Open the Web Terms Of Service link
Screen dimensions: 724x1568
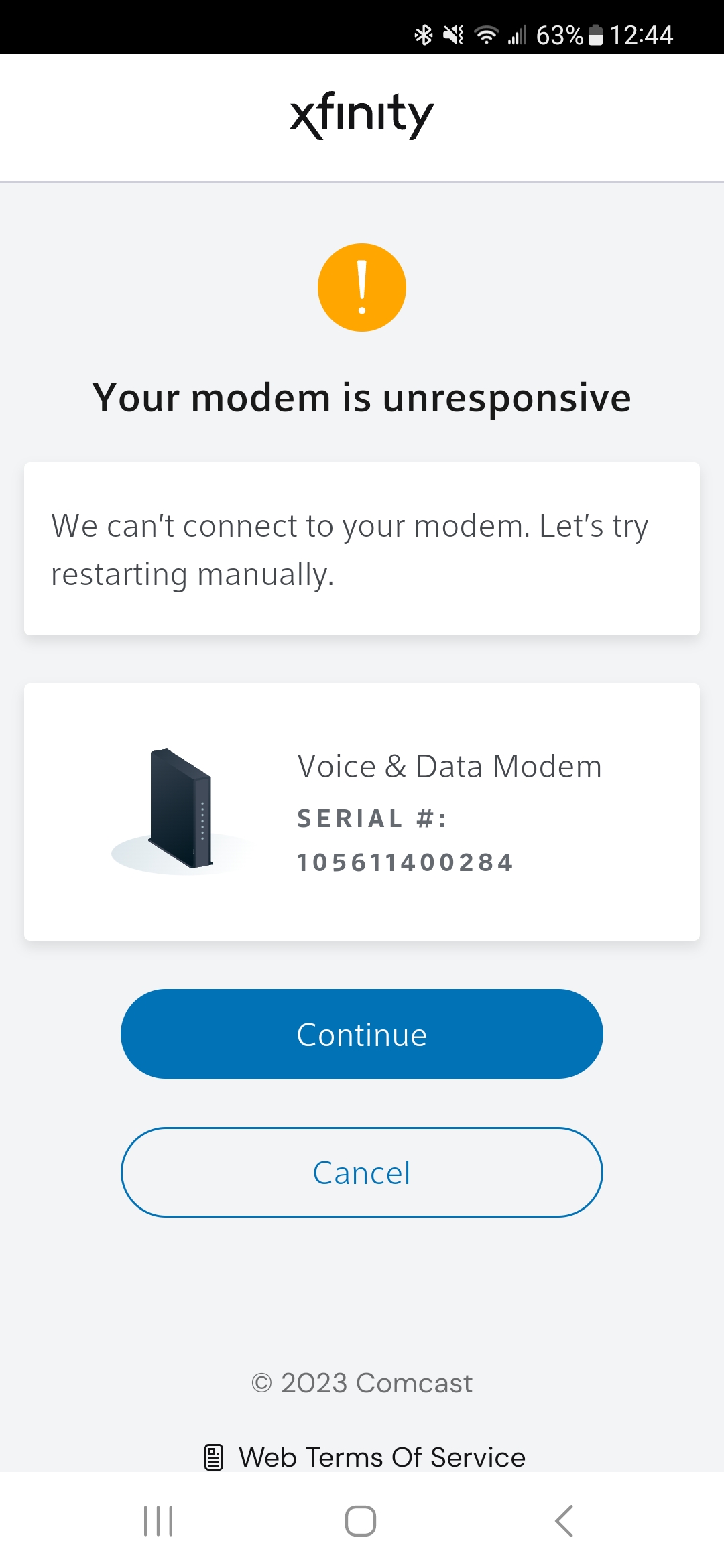pyautogui.click(x=381, y=1457)
